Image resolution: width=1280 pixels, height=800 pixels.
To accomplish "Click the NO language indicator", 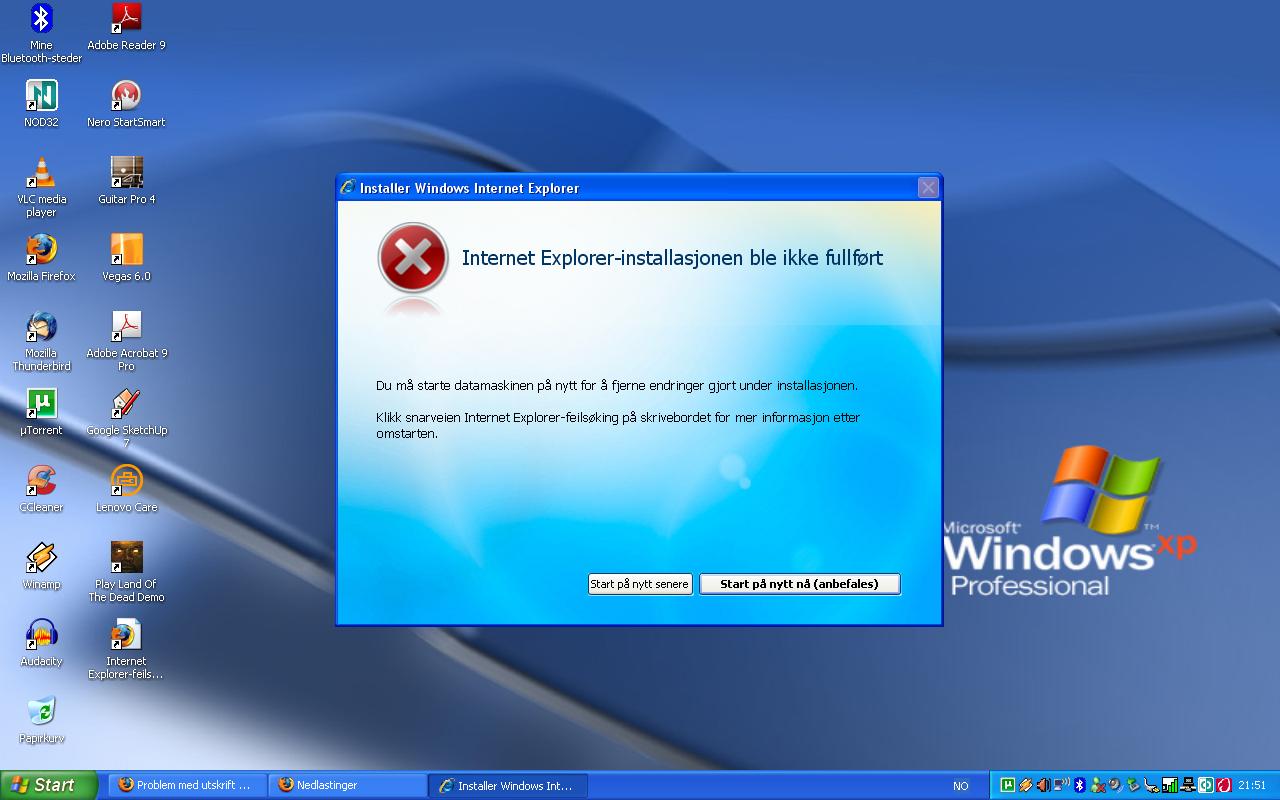I will tap(961, 786).
